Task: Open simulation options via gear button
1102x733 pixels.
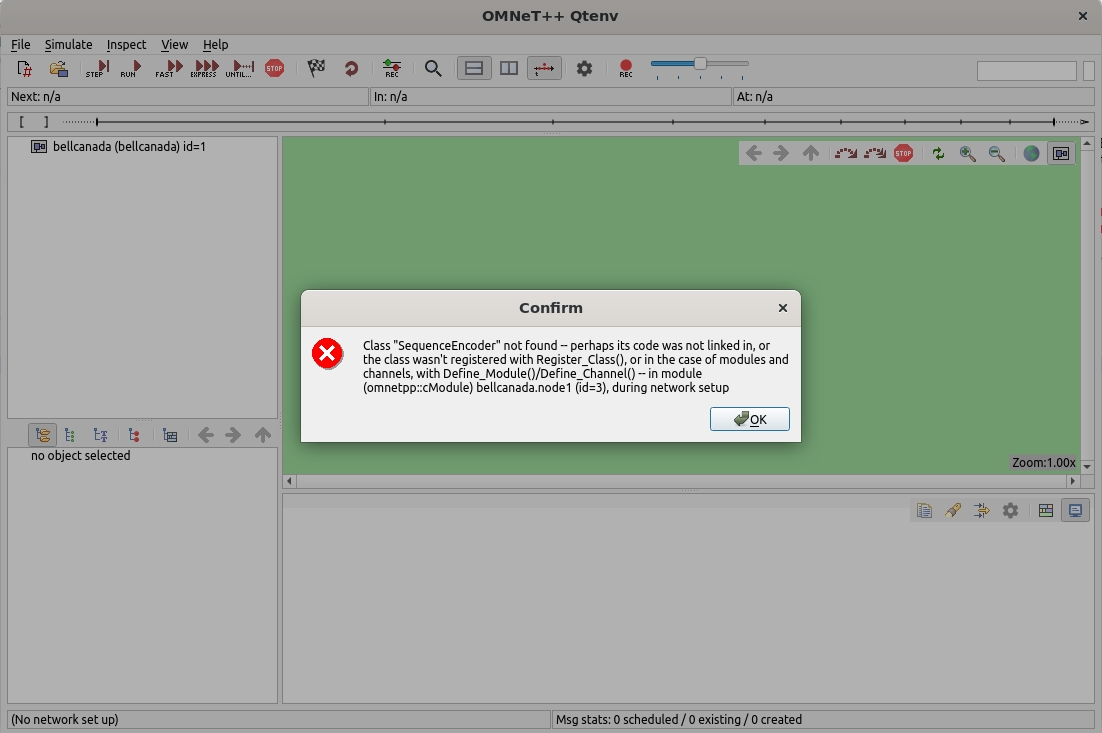Action: (585, 67)
